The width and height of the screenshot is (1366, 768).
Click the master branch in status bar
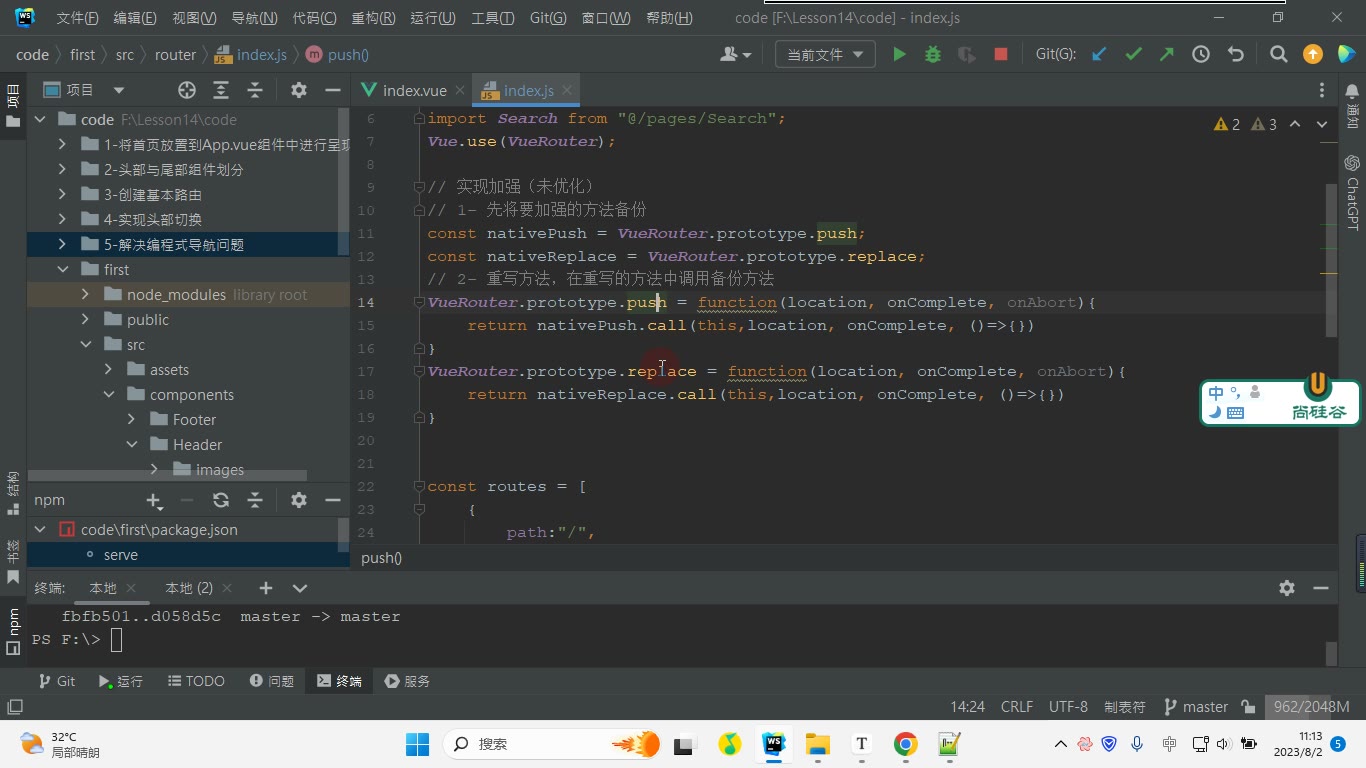[1196, 706]
